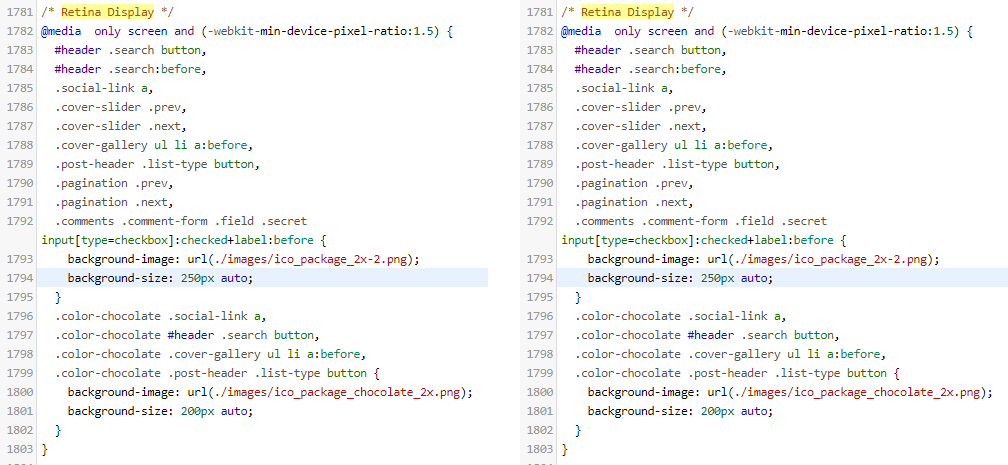Click '@media' keyword in the left pane
The height and width of the screenshot is (465, 1008).
[62, 31]
